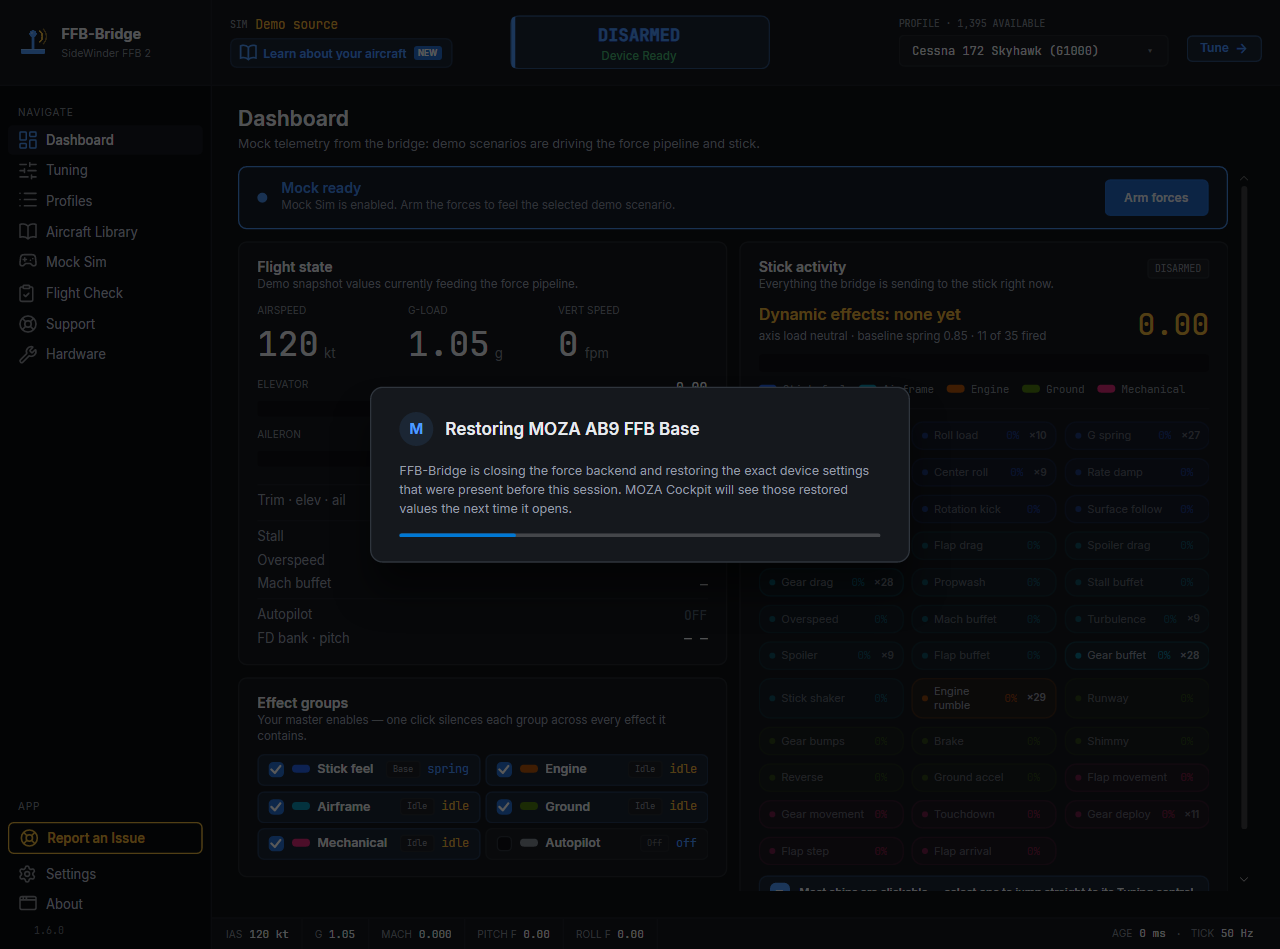Click the '1.05 g' G-load readout
The width and height of the screenshot is (1280, 949).
click(455, 345)
